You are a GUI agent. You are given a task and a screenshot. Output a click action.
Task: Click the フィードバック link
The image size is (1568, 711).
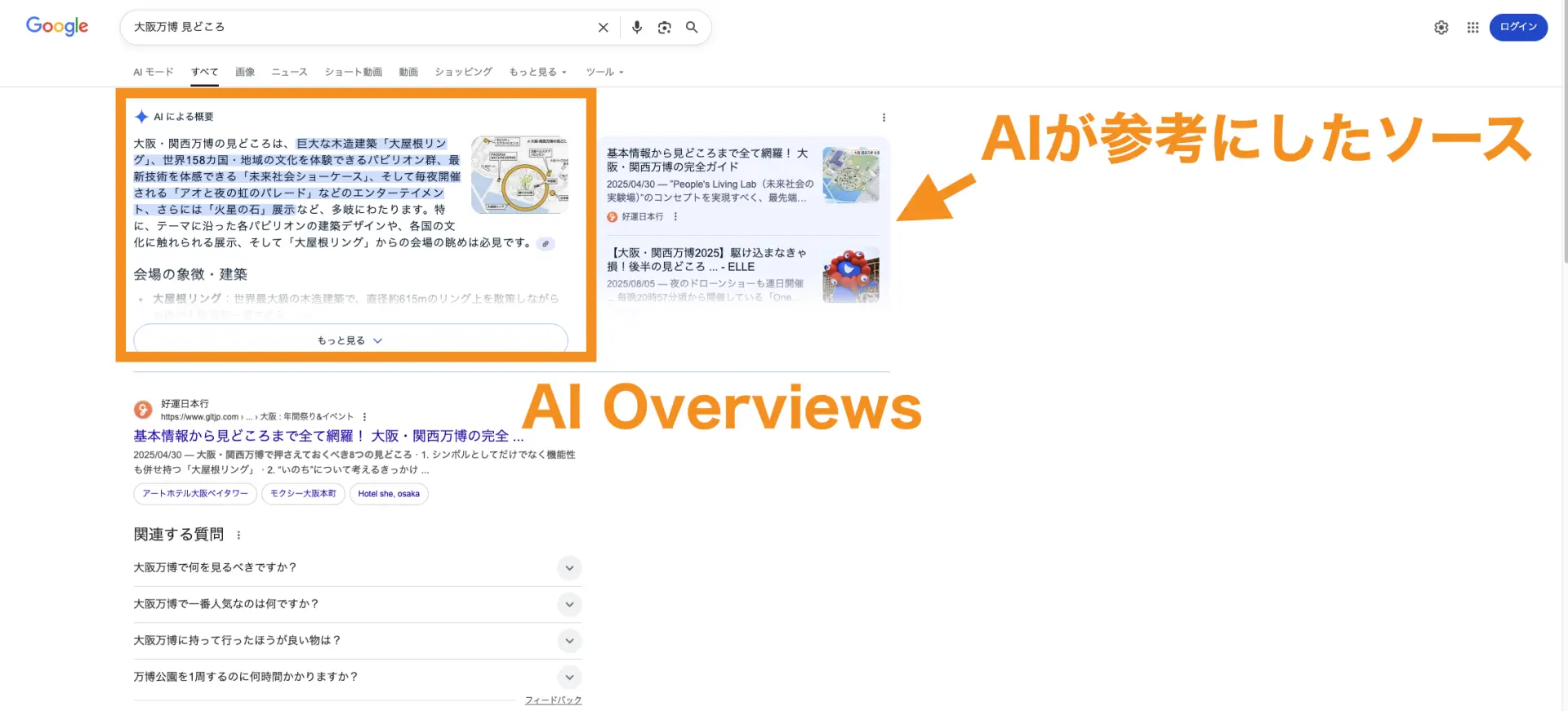(x=553, y=700)
